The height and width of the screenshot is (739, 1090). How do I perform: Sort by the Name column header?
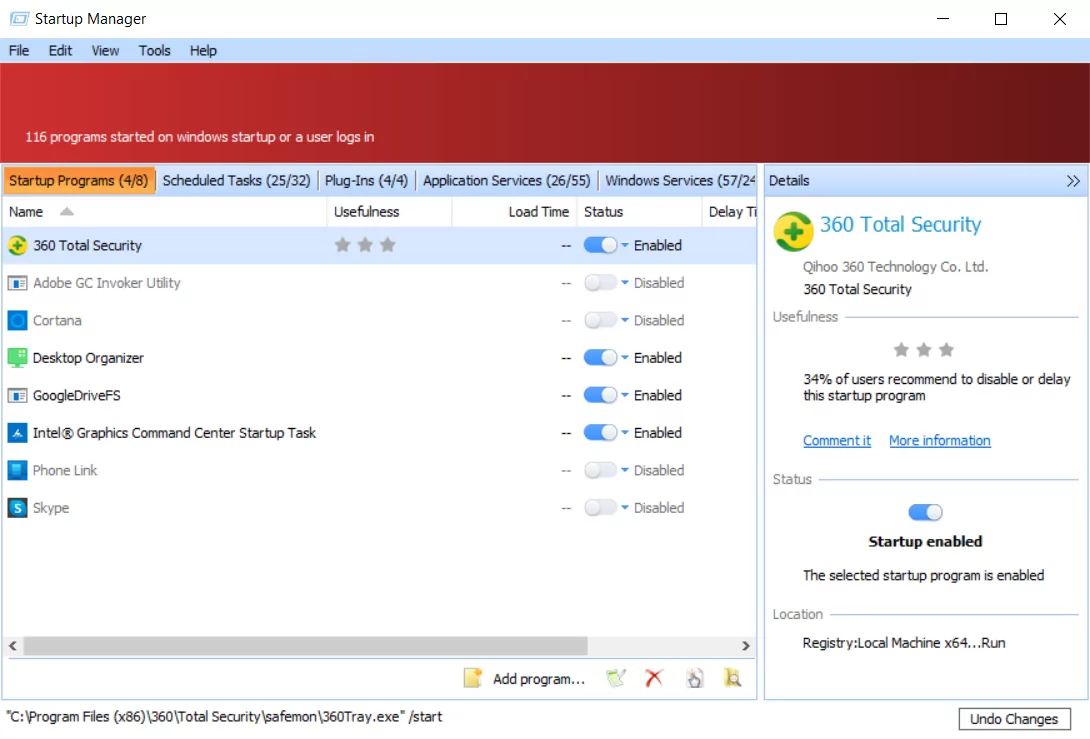point(165,212)
